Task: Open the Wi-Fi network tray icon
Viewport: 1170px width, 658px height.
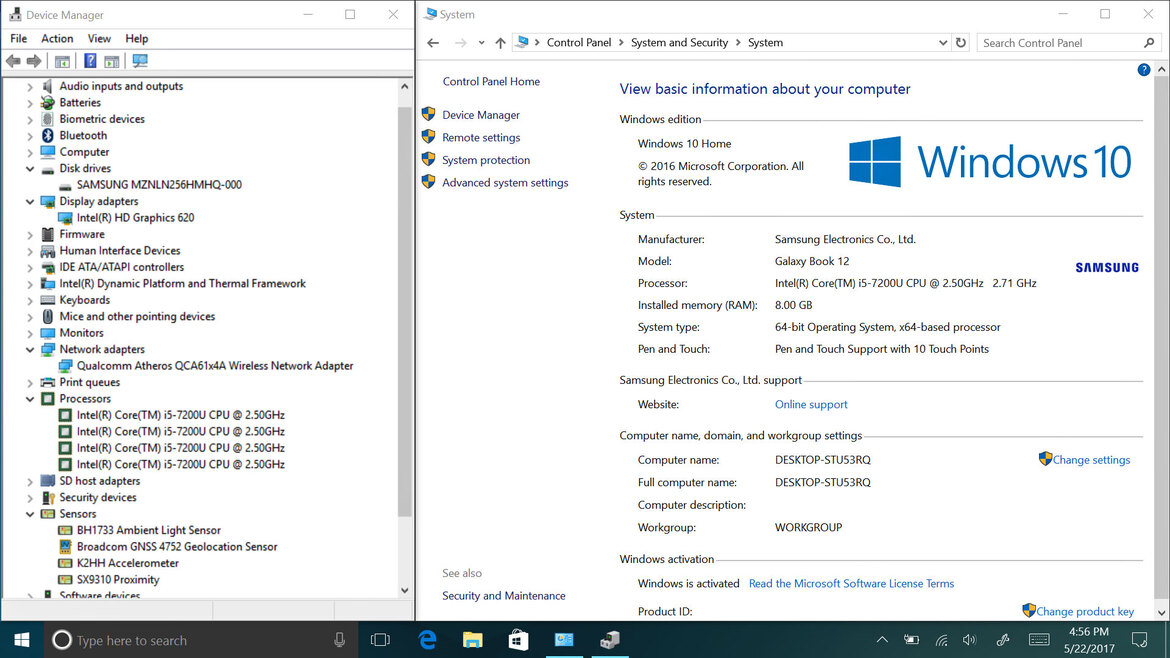Action: (941, 640)
